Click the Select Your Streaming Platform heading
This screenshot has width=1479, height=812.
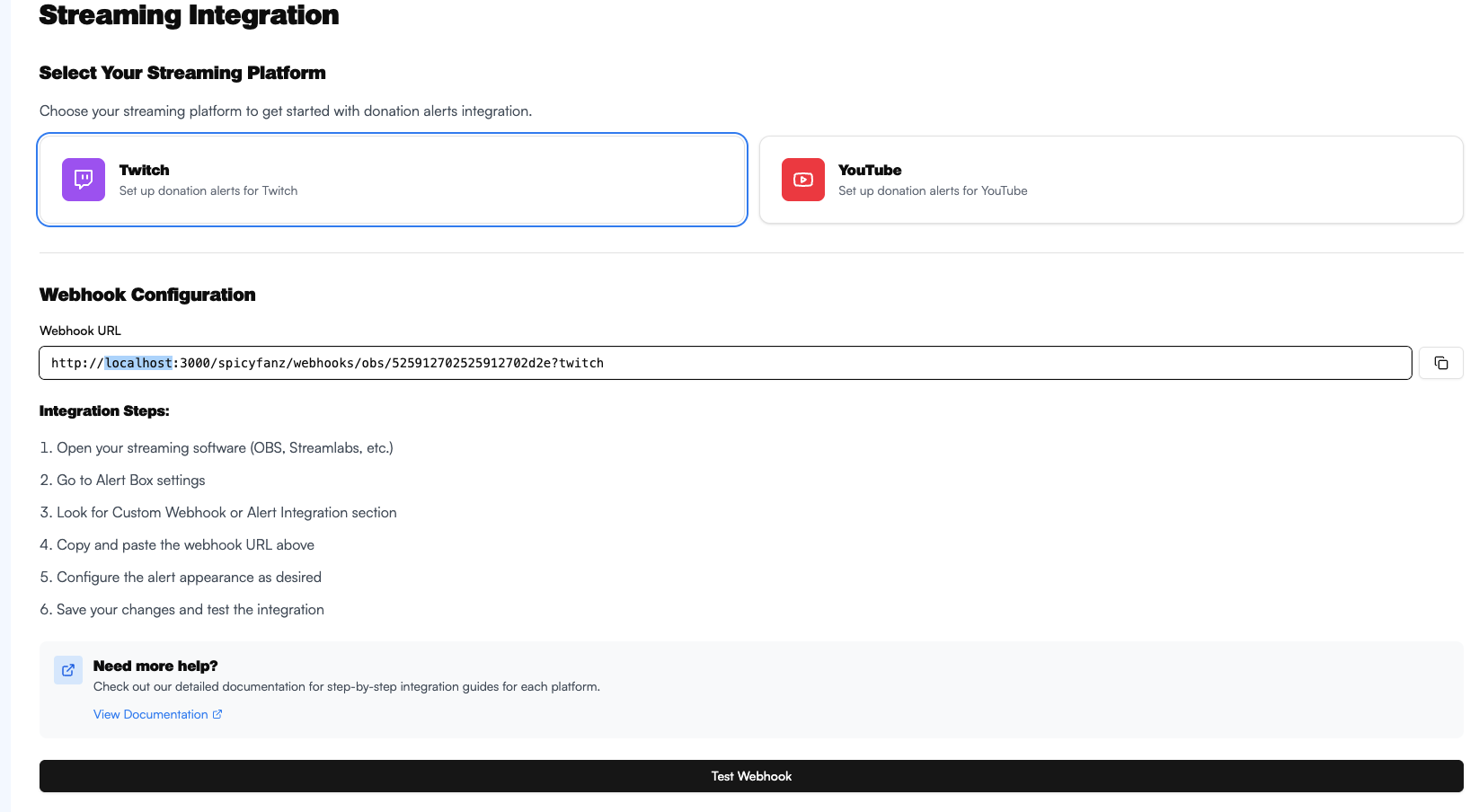click(182, 73)
